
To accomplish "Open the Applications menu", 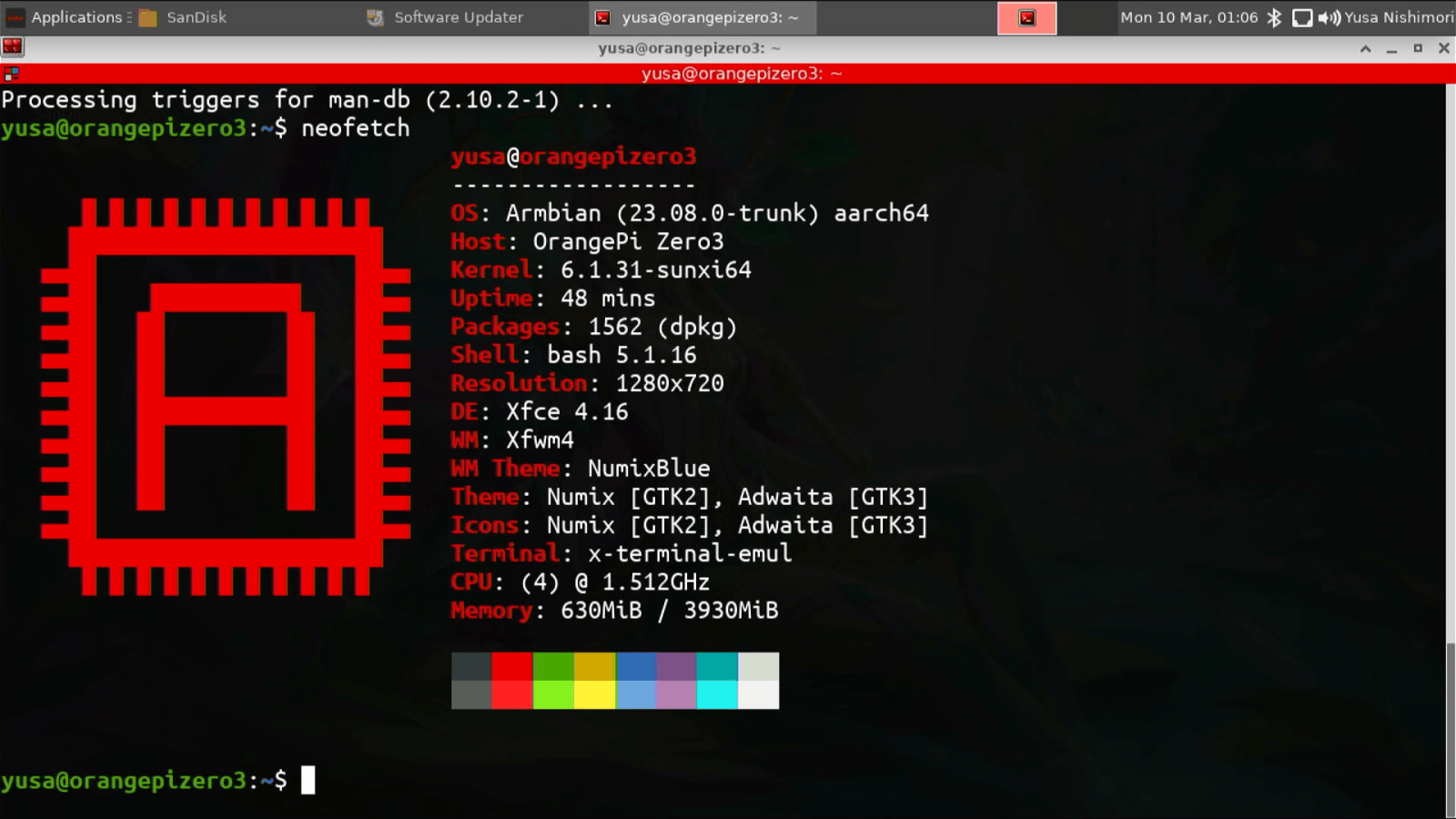I will tap(68, 17).
